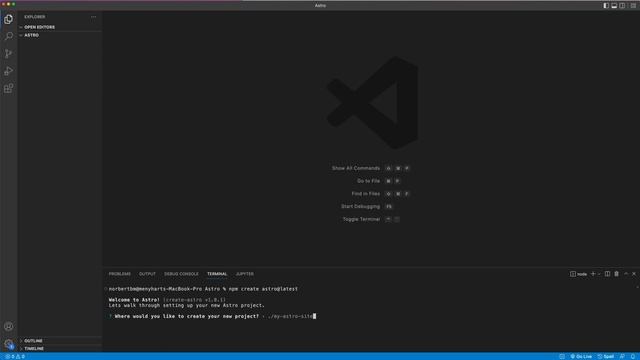Open the feedback icon in status bar
This screenshot has height=360, width=640.
click(622, 356)
